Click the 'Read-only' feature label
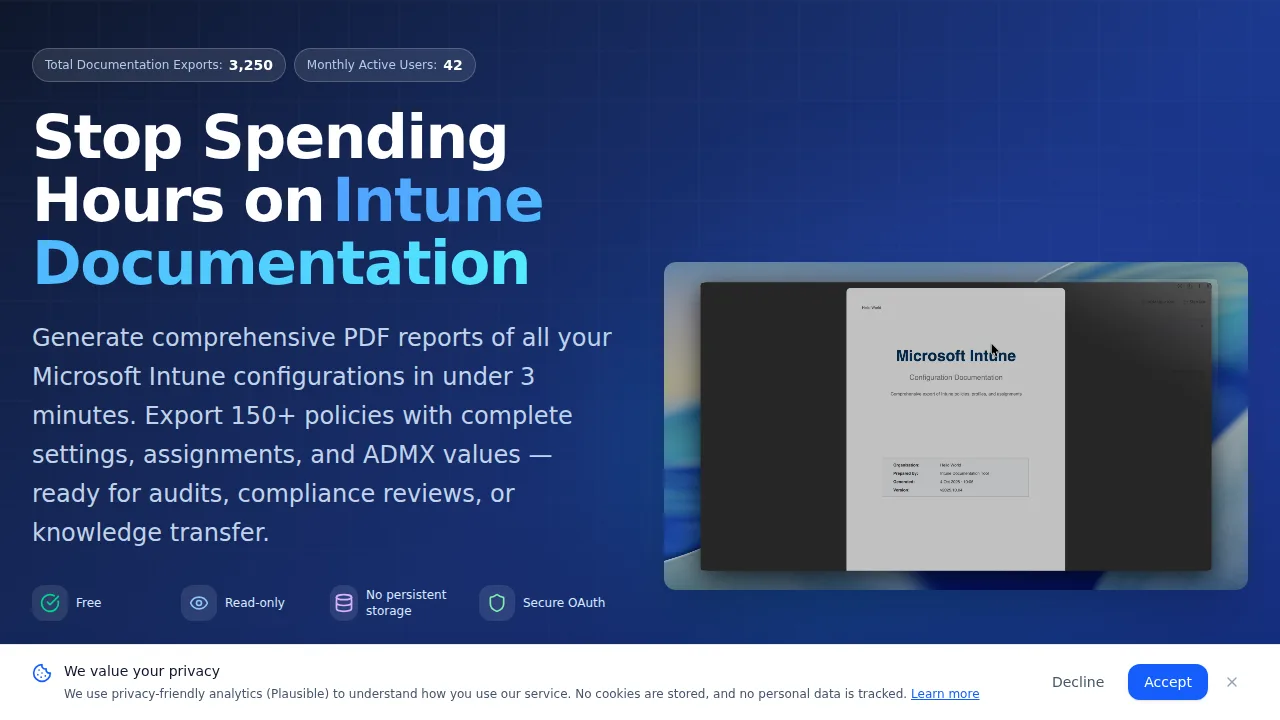 [255, 603]
